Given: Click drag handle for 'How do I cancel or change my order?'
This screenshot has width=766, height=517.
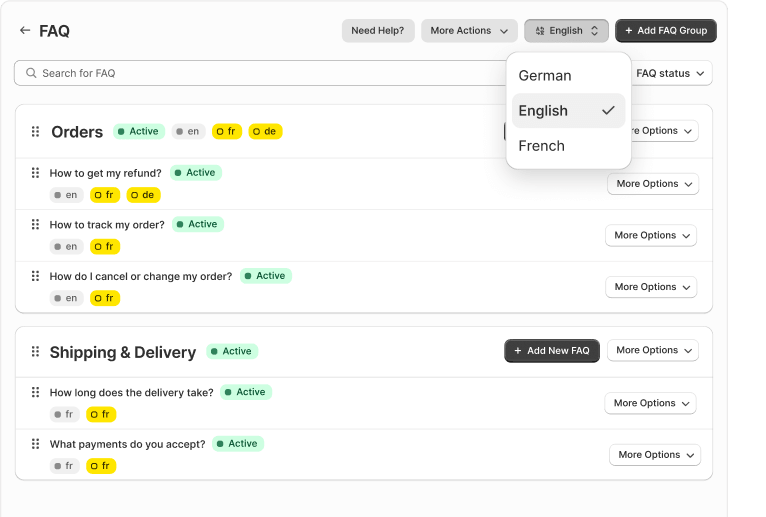Looking at the screenshot, I should (35, 276).
